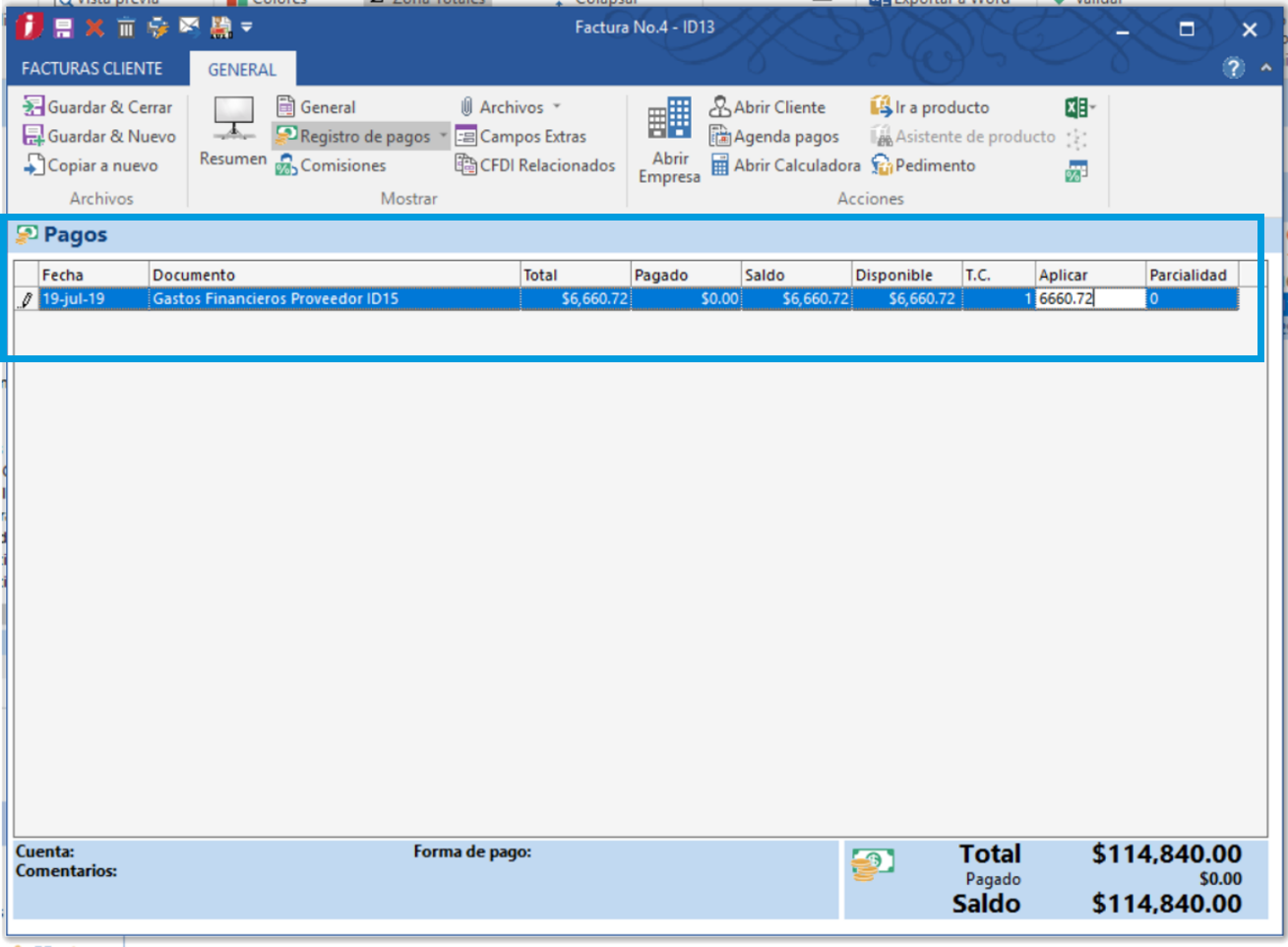Image resolution: width=1288 pixels, height=947 pixels.
Task: Select the 19-jul-19 date cell
Action: pos(93,299)
